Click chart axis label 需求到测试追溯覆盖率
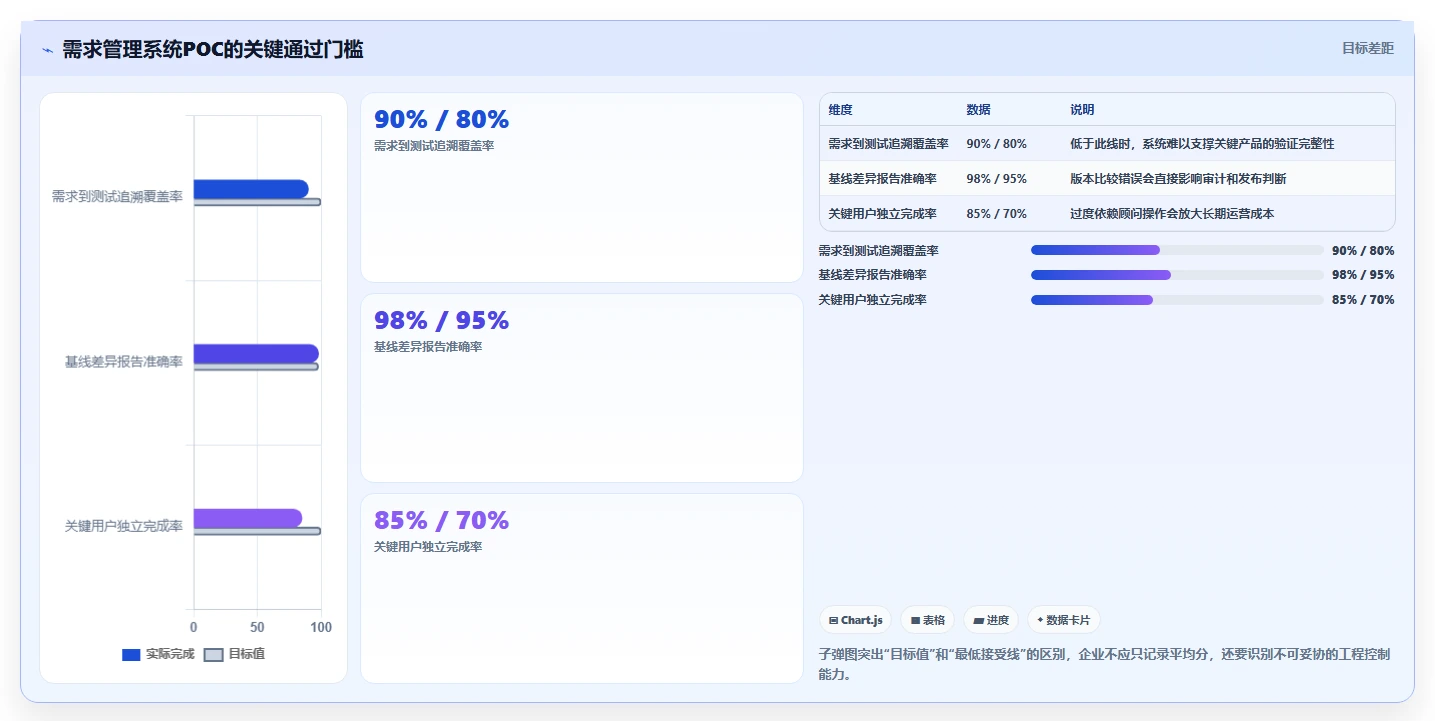Screen dimensions: 1435x721 117,197
